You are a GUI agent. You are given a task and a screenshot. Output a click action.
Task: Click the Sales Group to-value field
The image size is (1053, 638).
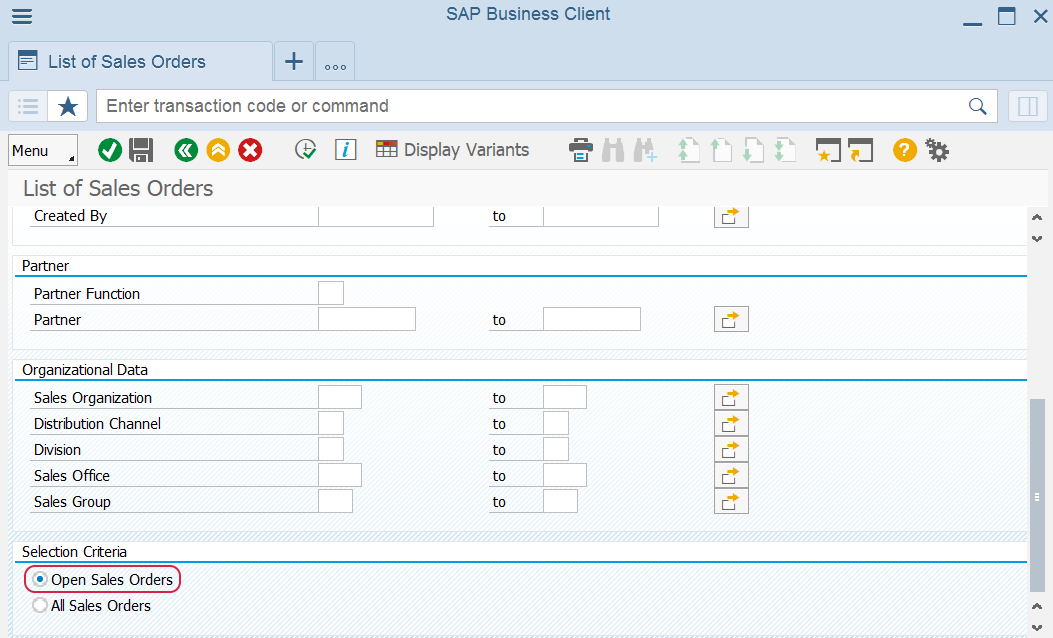(x=560, y=501)
